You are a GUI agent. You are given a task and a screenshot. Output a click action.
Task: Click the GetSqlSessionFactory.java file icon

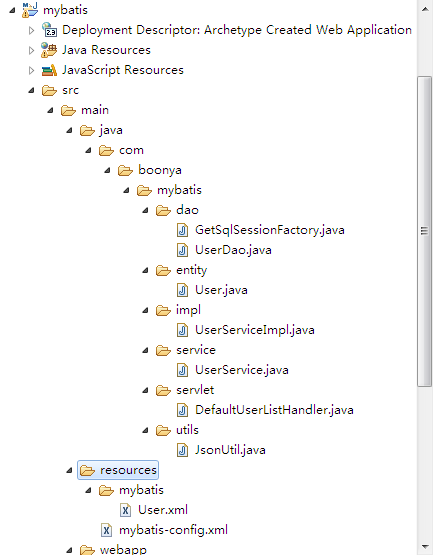point(182,230)
